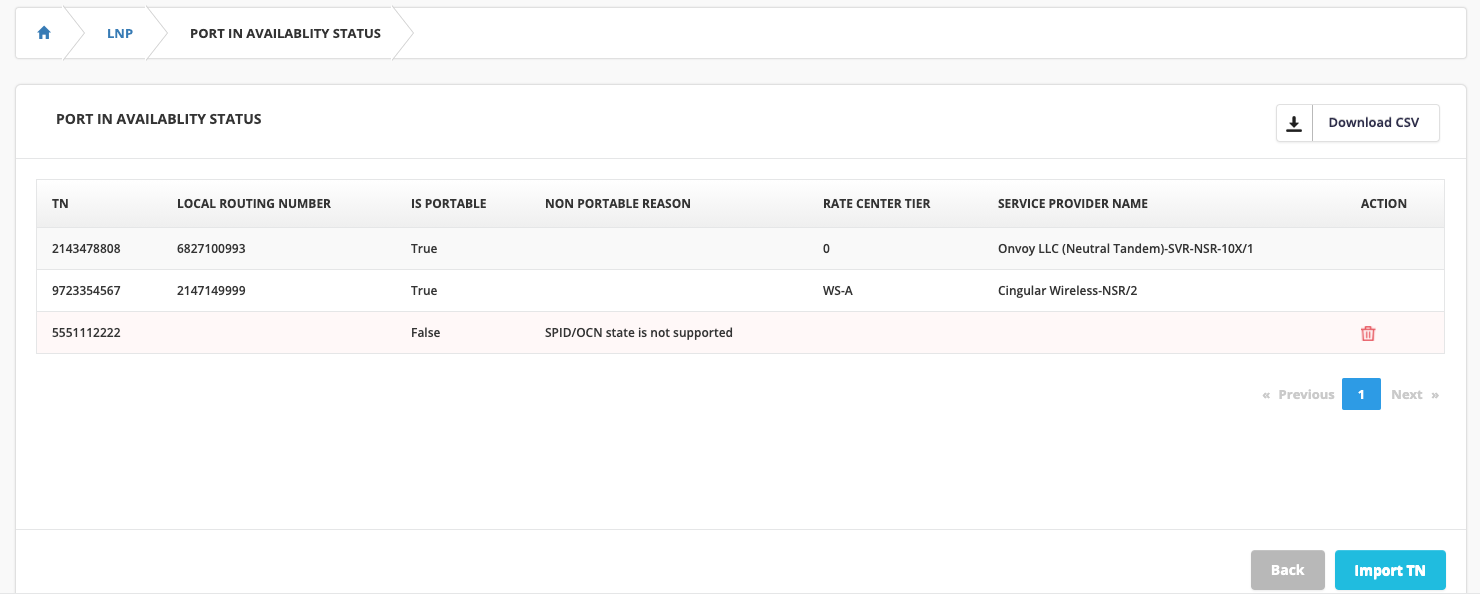This screenshot has height=601, width=1480.
Task: Click the TN column header
Action: (x=60, y=203)
